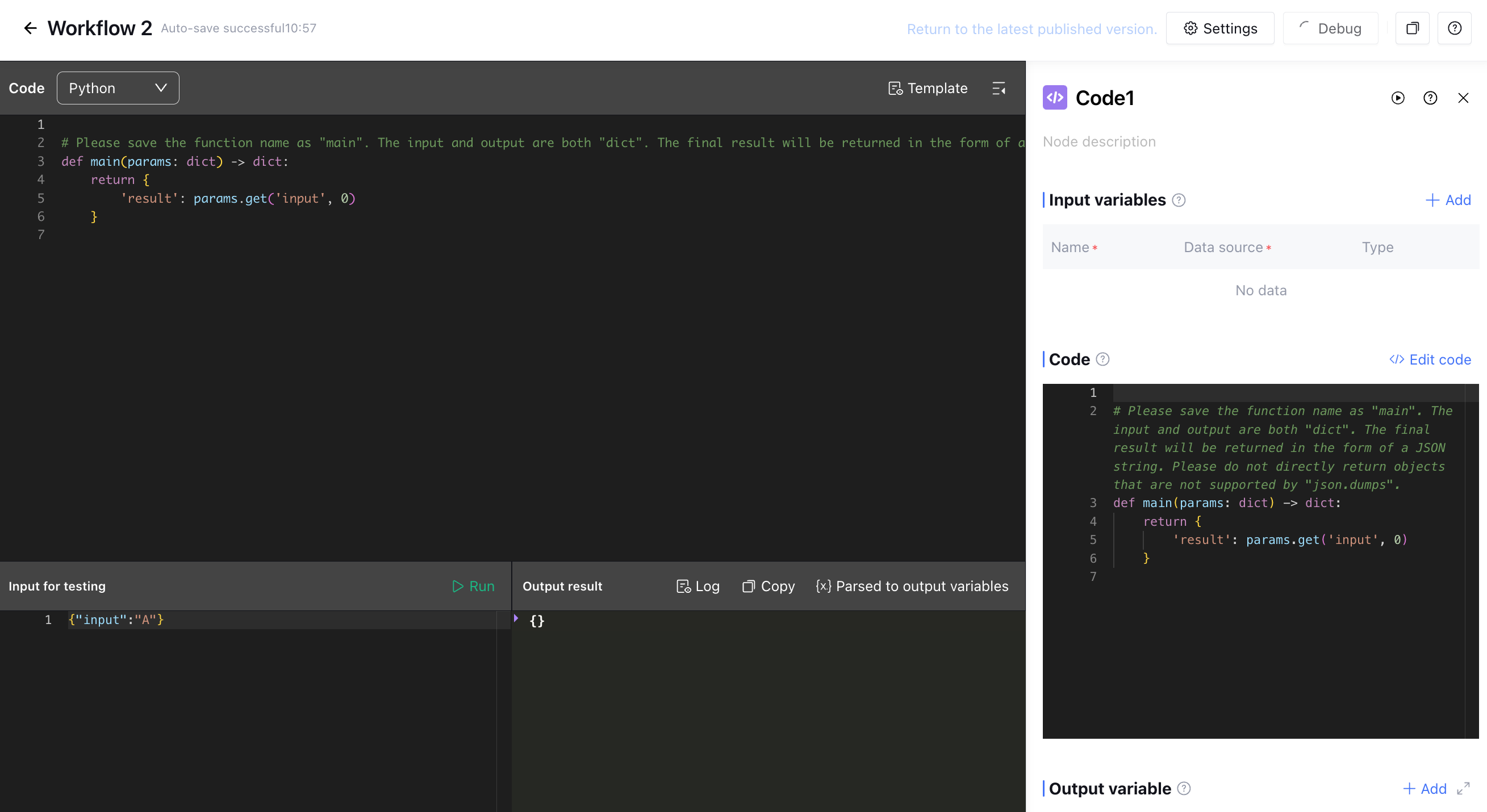Screen dimensions: 1487x812
Task: Click the duplicate workflow icon in header
Action: click(x=1412, y=28)
